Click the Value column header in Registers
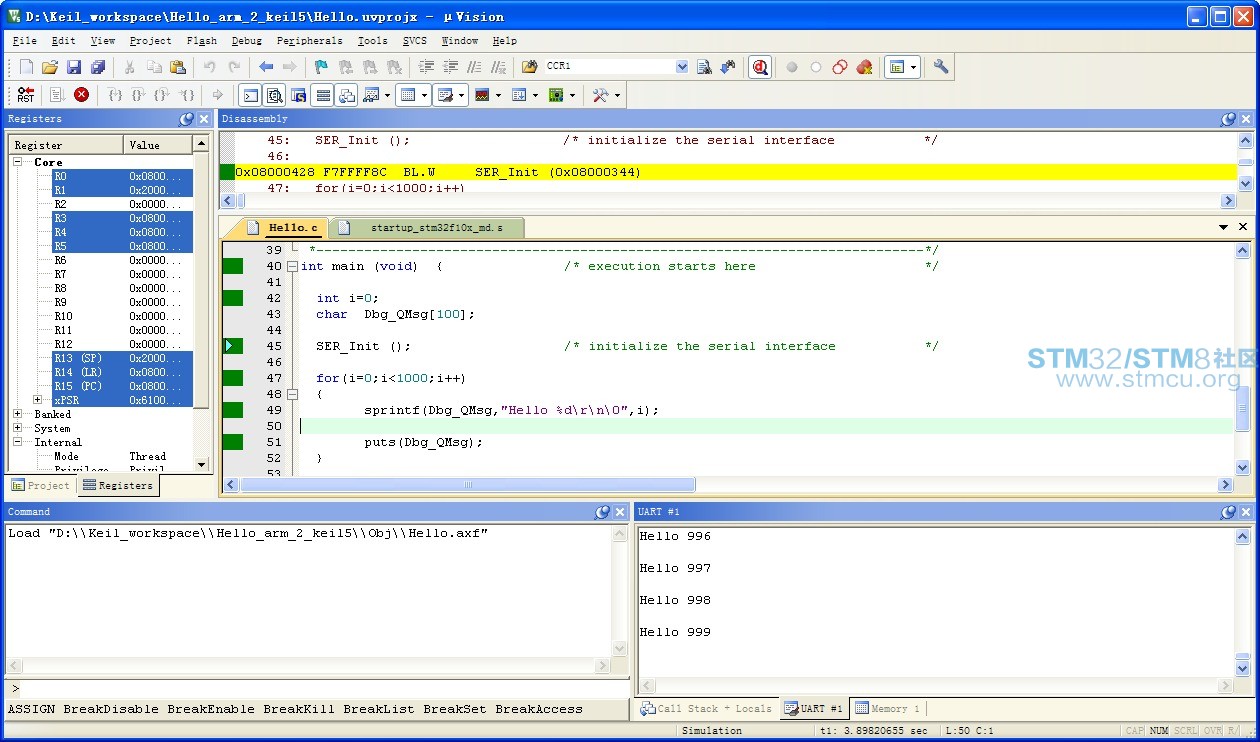This screenshot has width=1260, height=742. (158, 145)
